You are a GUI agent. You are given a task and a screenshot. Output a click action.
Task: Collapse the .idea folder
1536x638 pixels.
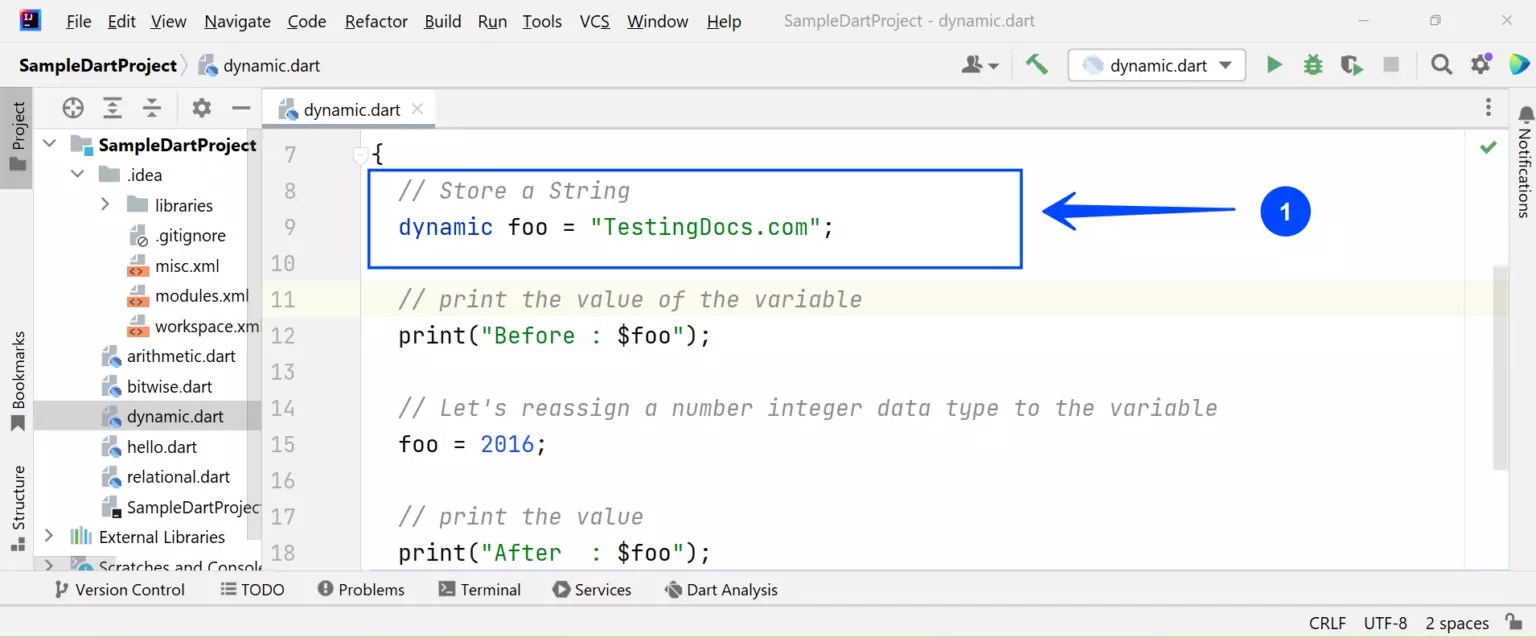[x=78, y=174]
